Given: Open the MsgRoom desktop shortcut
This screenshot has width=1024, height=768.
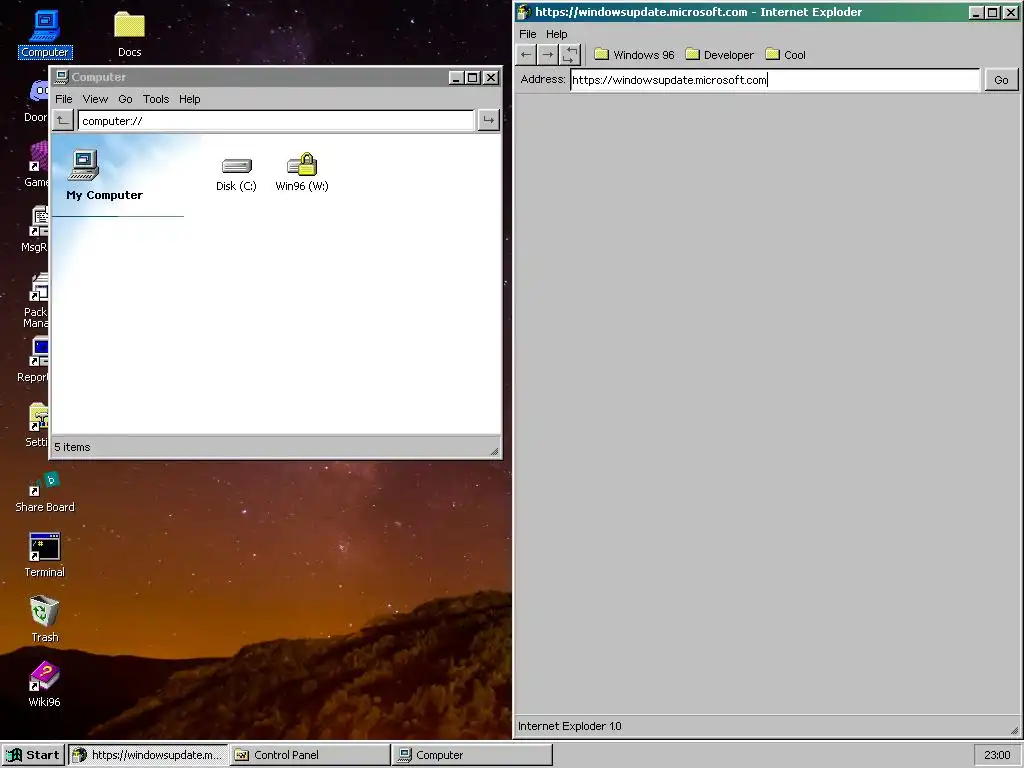Looking at the screenshot, I should pyautogui.click(x=35, y=229).
